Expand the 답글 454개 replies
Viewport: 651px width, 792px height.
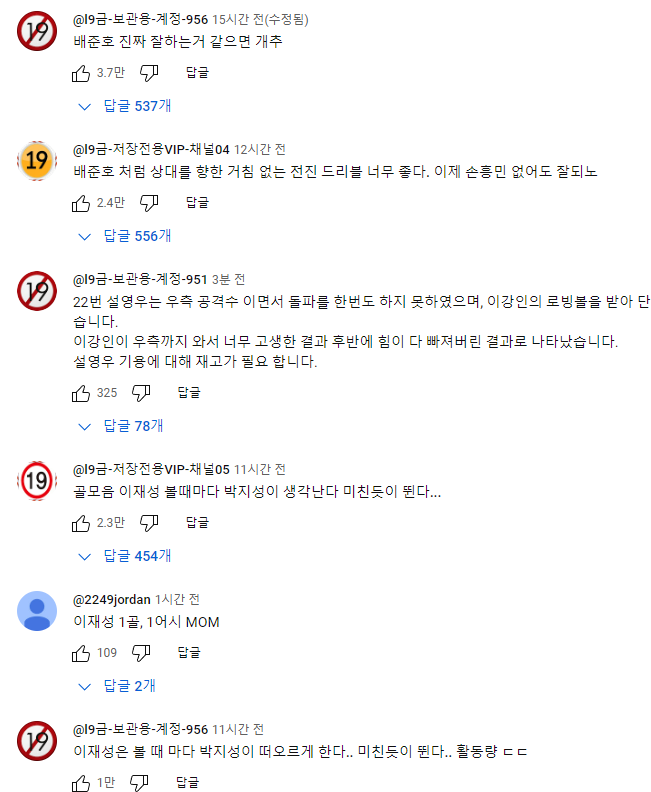pyautogui.click(x=125, y=556)
